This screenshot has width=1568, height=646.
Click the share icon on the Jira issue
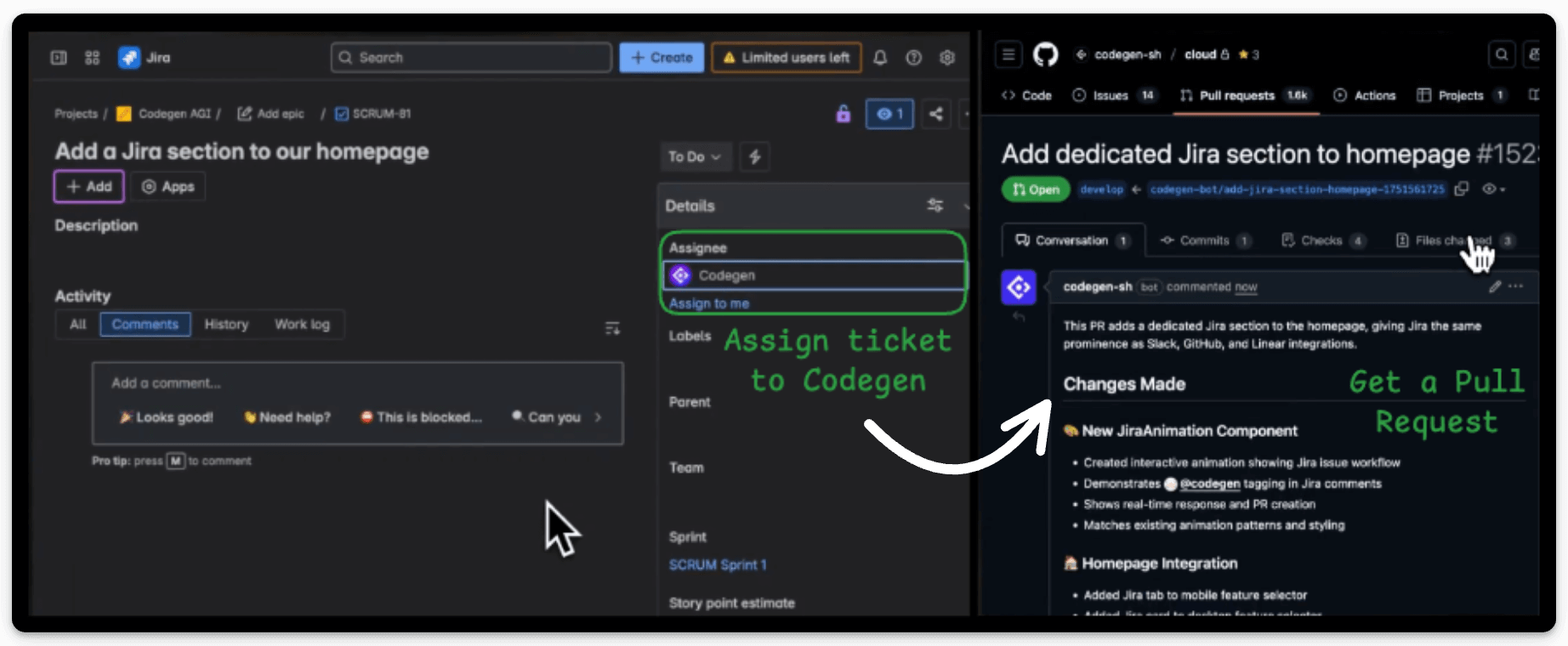coord(935,114)
